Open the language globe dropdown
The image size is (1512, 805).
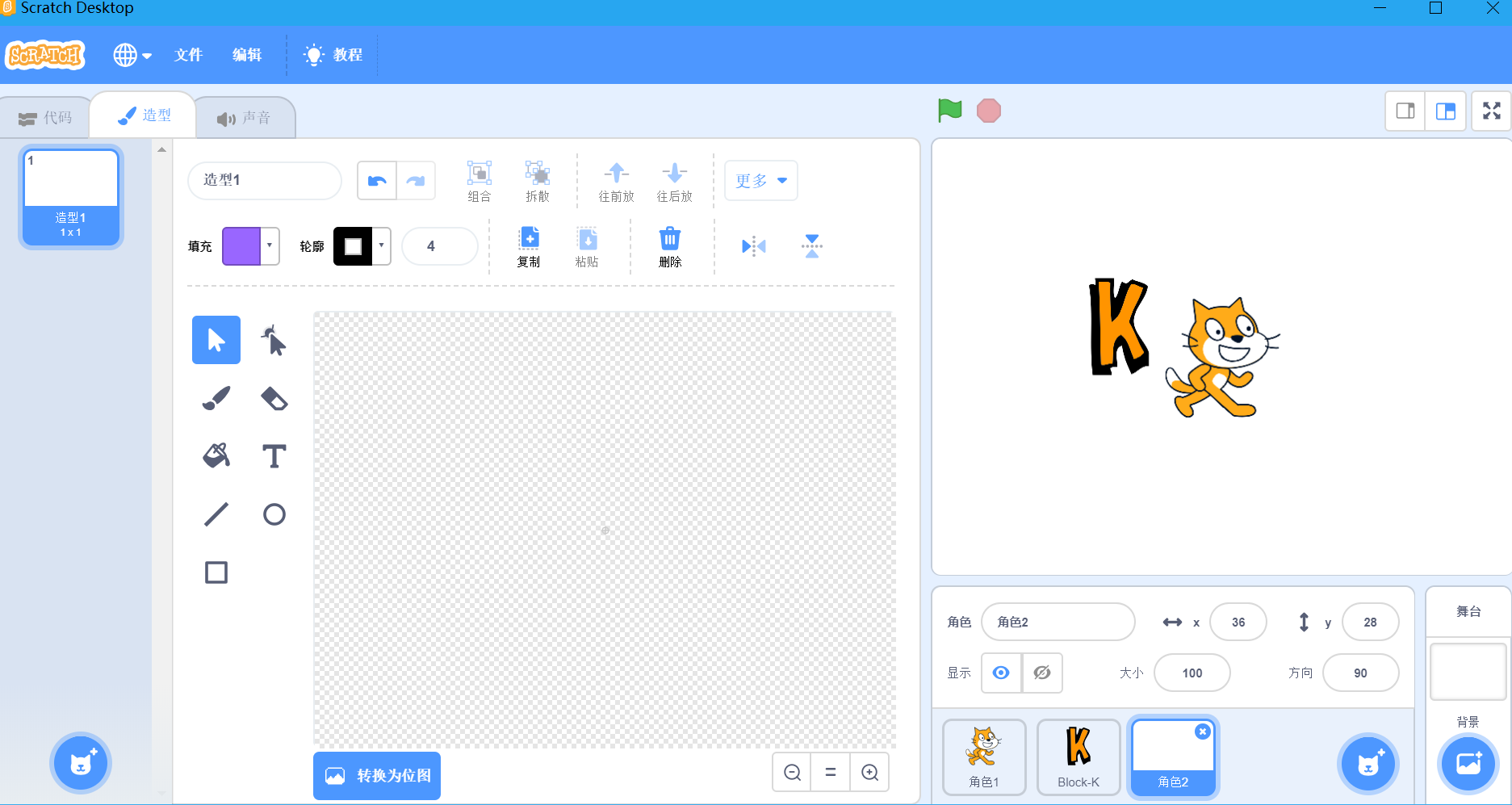(x=132, y=55)
